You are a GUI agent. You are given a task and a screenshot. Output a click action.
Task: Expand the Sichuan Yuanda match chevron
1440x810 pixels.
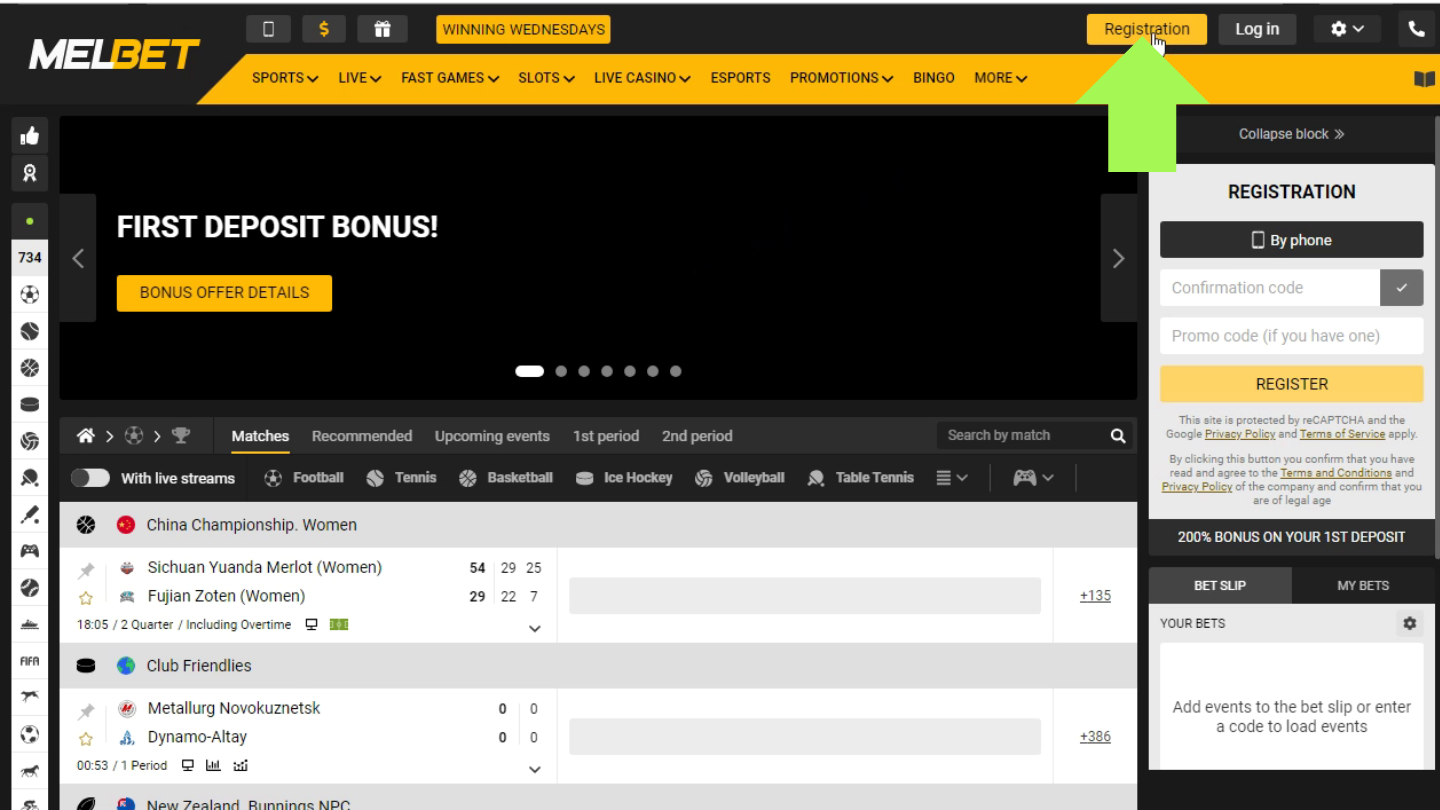pyautogui.click(x=534, y=629)
